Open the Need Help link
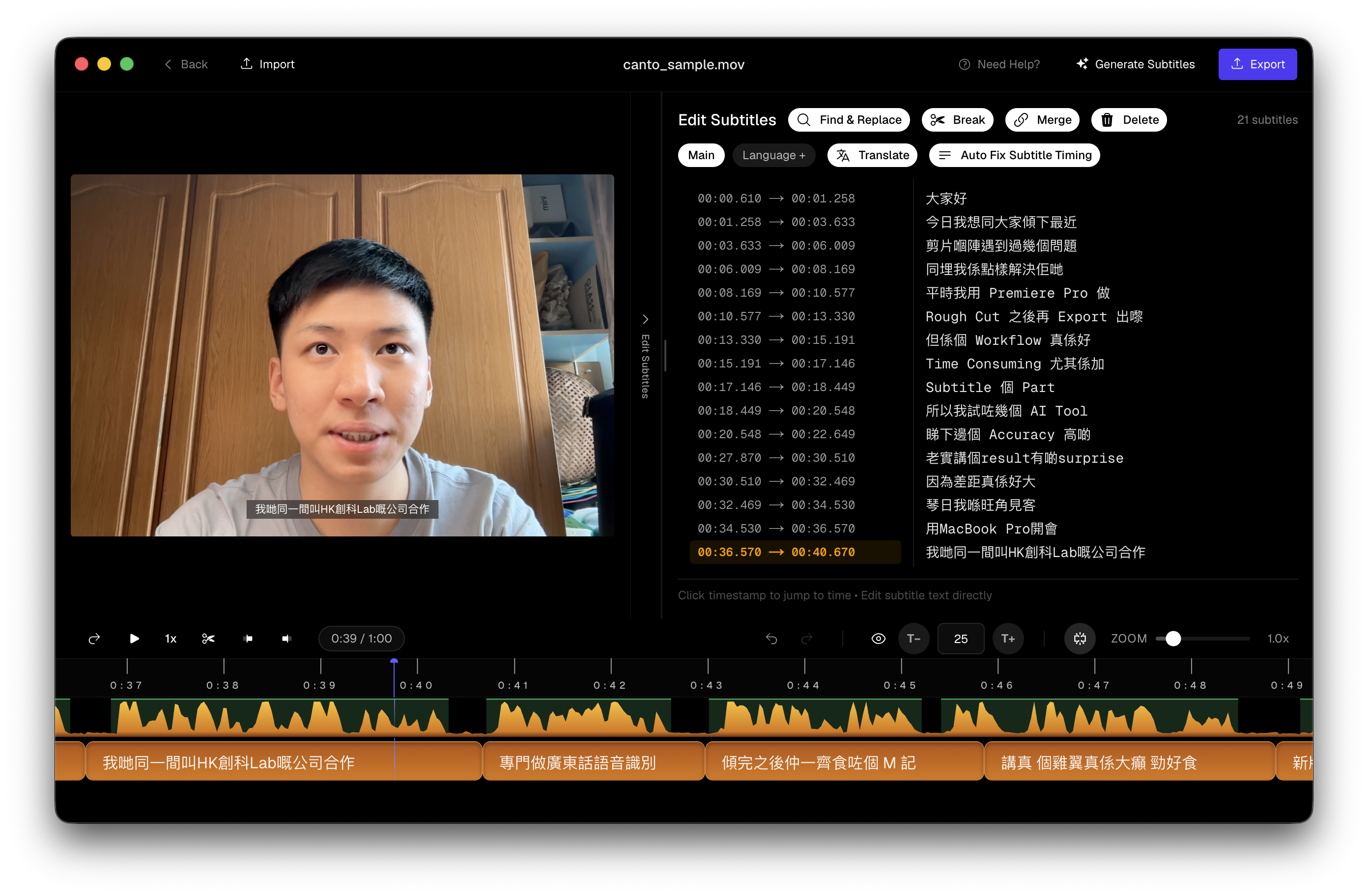Viewport: 1368px width, 896px height. coord(999,64)
